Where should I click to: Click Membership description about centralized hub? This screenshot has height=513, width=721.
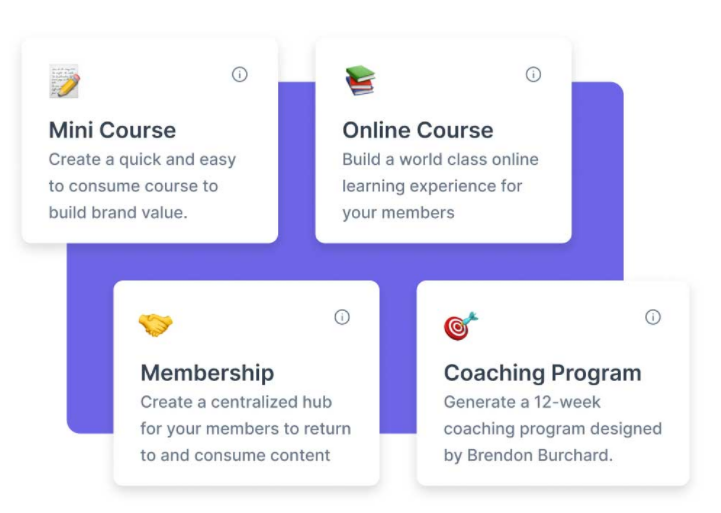245,428
